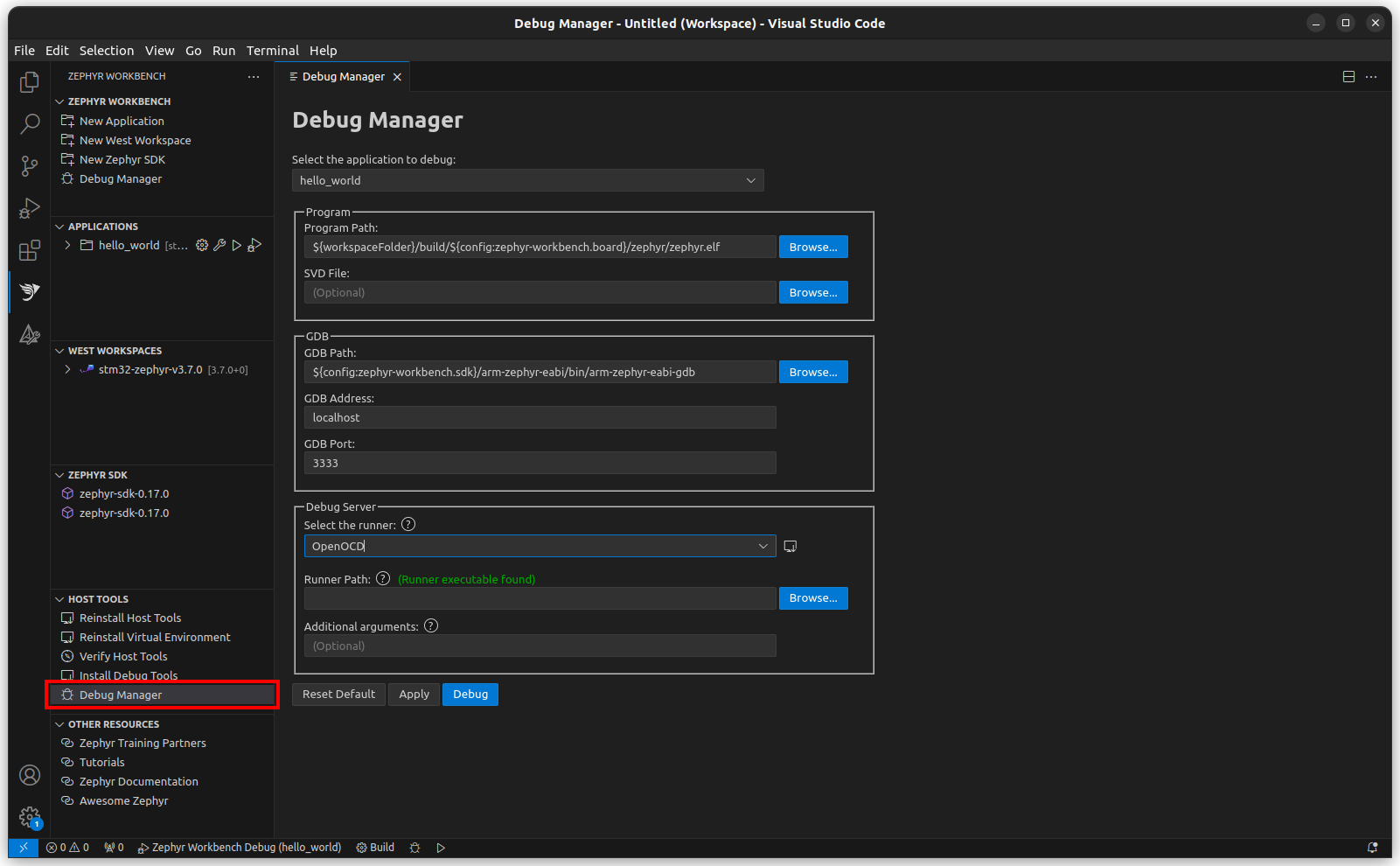Image resolution: width=1400 pixels, height=866 pixels.
Task: Open the Zephyr Workbench activity bar icon
Action: coord(29,291)
